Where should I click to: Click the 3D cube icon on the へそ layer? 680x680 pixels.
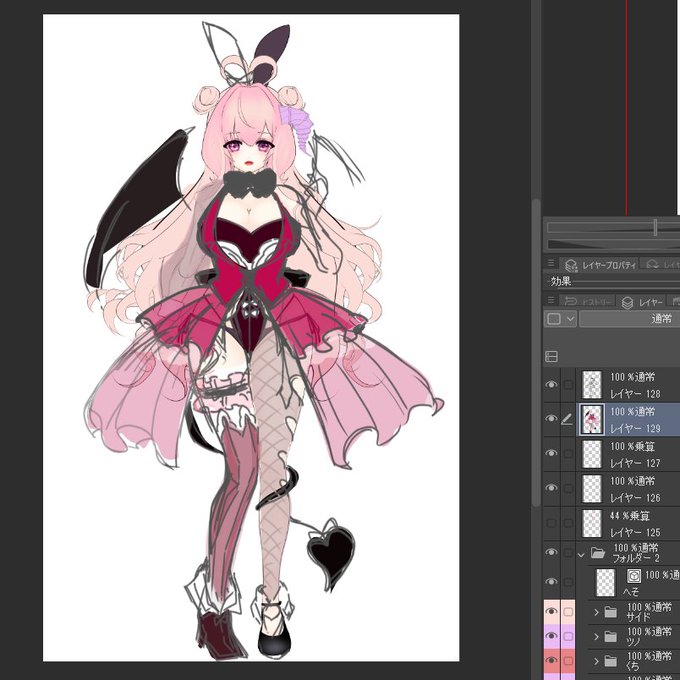point(633,576)
